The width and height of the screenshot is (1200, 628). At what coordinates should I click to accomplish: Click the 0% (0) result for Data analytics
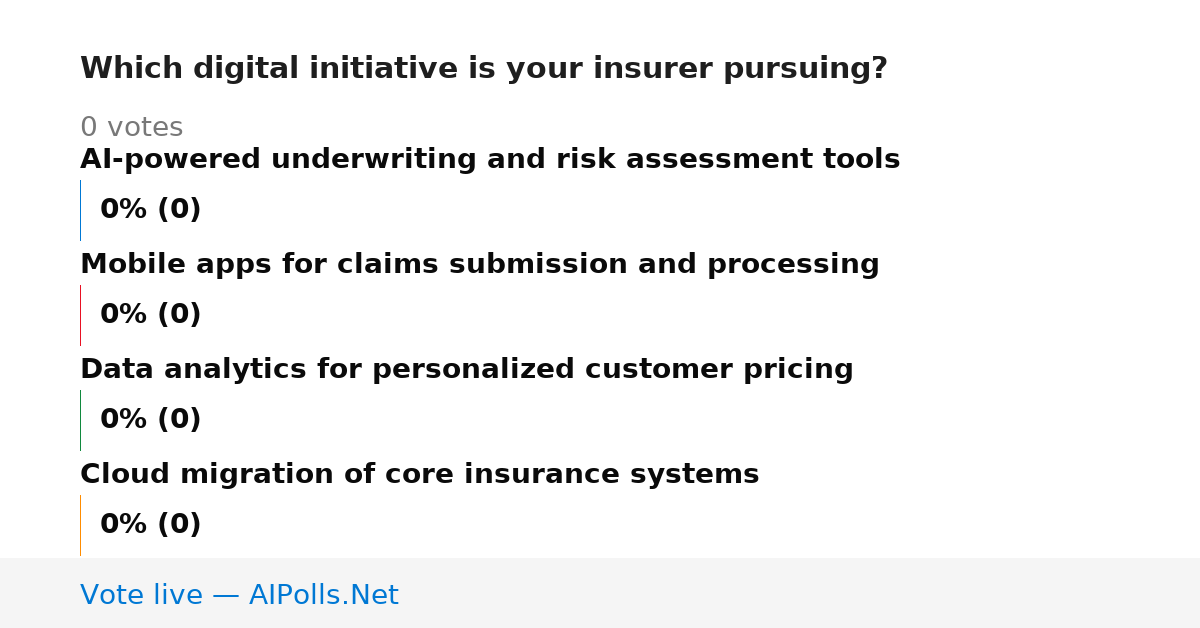151,420
